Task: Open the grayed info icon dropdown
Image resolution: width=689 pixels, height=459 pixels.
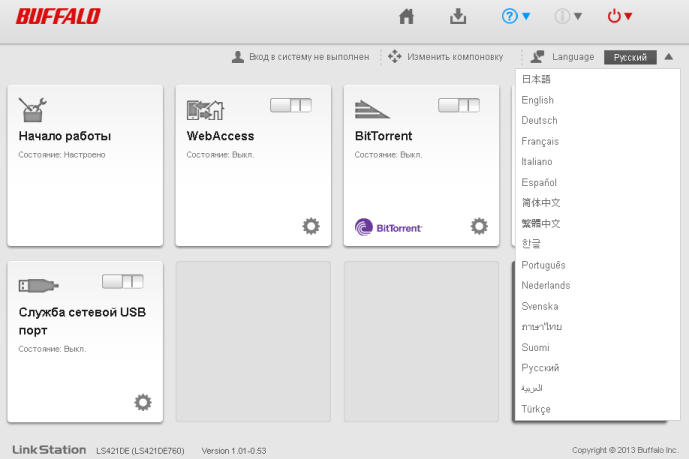Action: (568, 17)
